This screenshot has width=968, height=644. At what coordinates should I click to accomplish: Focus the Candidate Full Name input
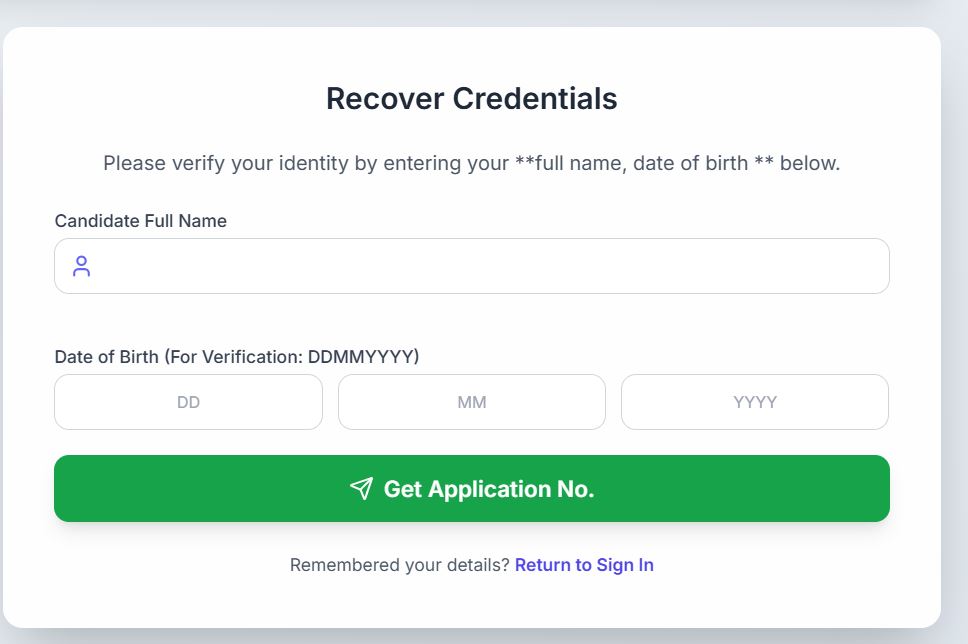490,266
